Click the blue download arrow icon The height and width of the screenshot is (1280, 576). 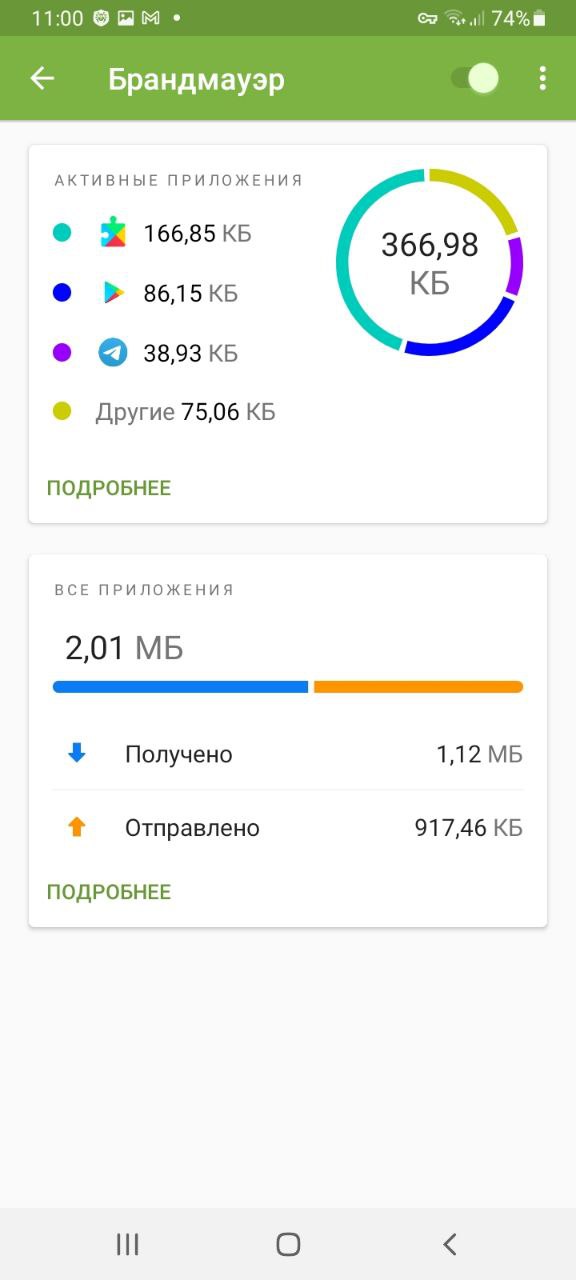coord(79,754)
